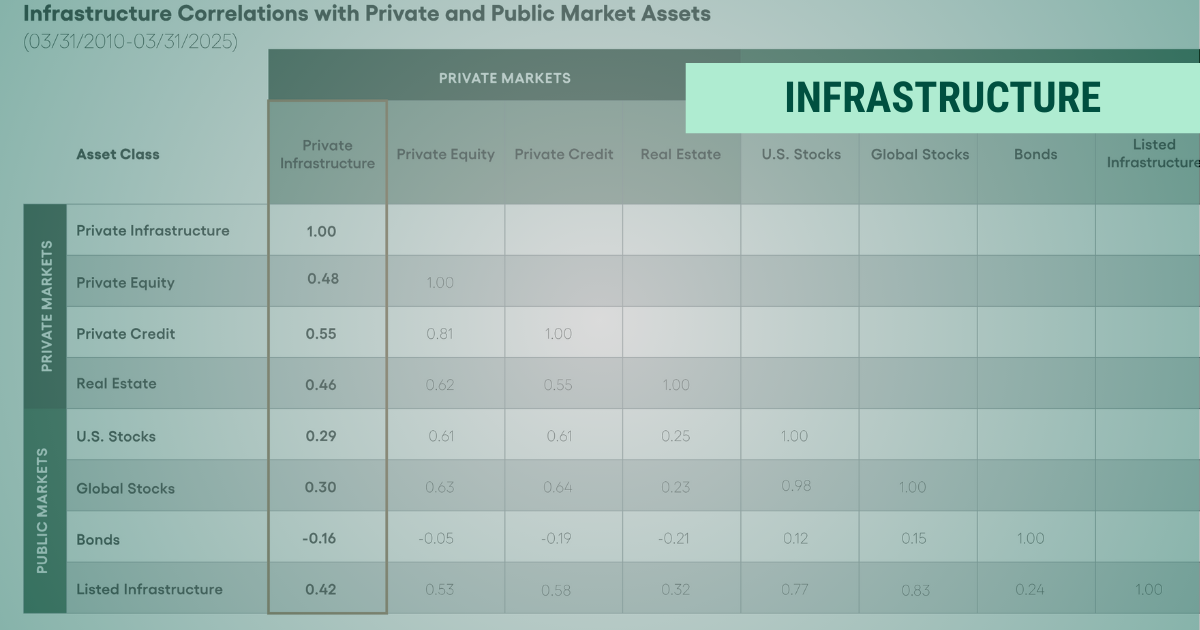Click the PRIVATE MARKETS top group header
1200x630 pixels.
505,78
